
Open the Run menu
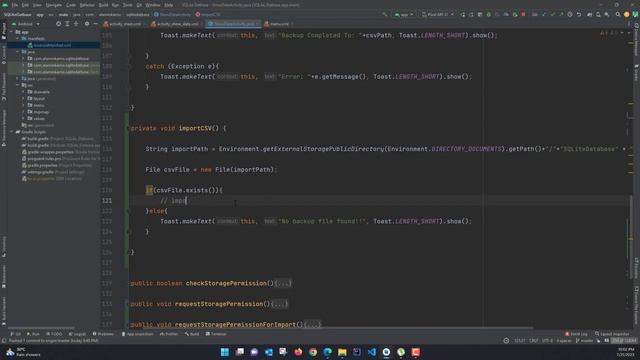tap(115, 5)
